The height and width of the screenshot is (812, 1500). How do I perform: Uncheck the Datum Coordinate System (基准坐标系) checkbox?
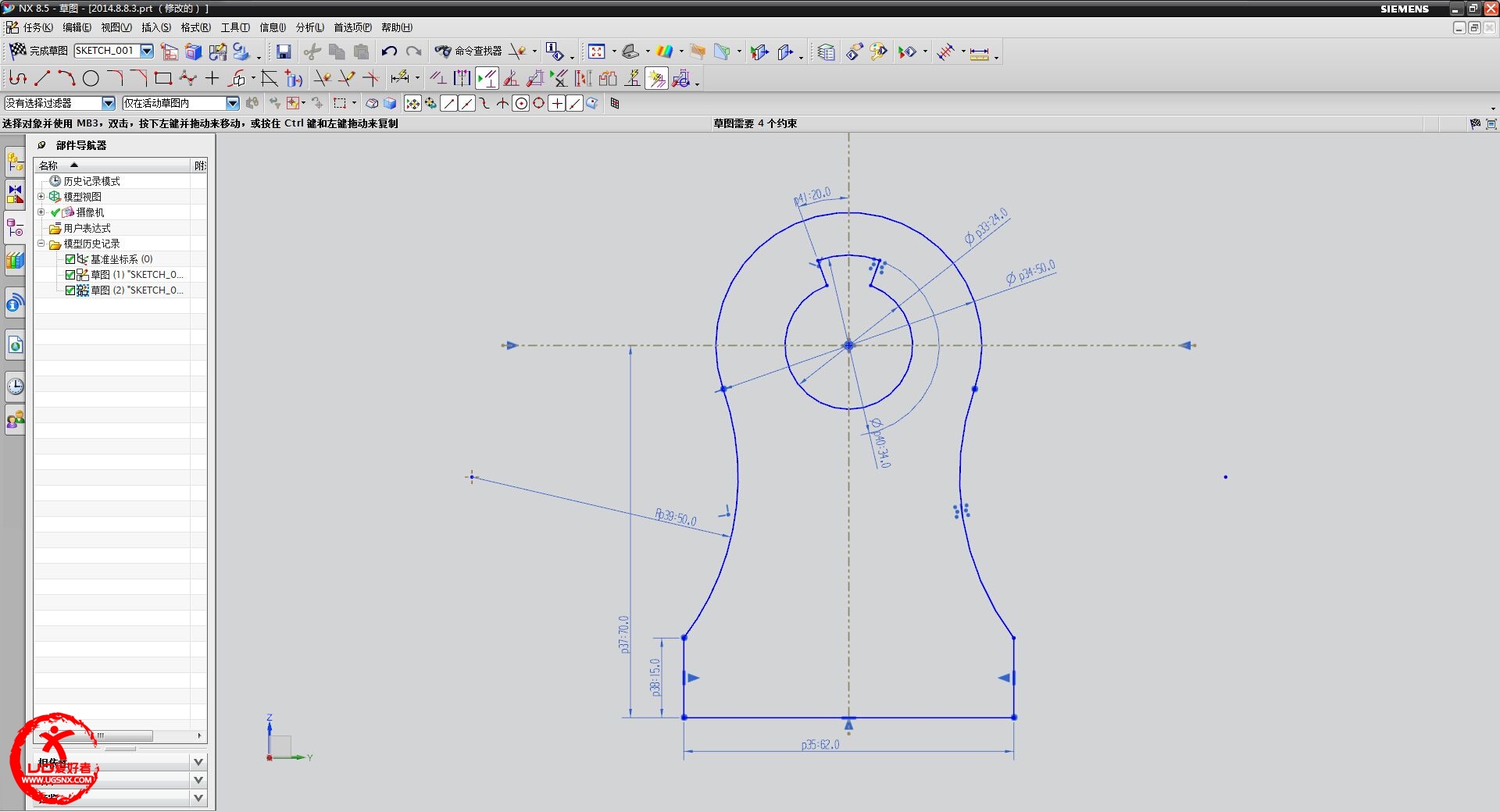70,259
